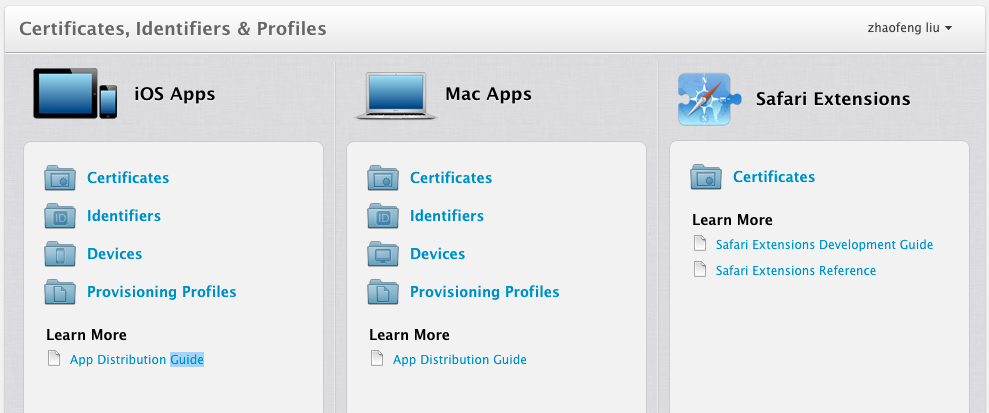
Task: Open the Identifiers link under iOS Apps
Action: tap(124, 216)
